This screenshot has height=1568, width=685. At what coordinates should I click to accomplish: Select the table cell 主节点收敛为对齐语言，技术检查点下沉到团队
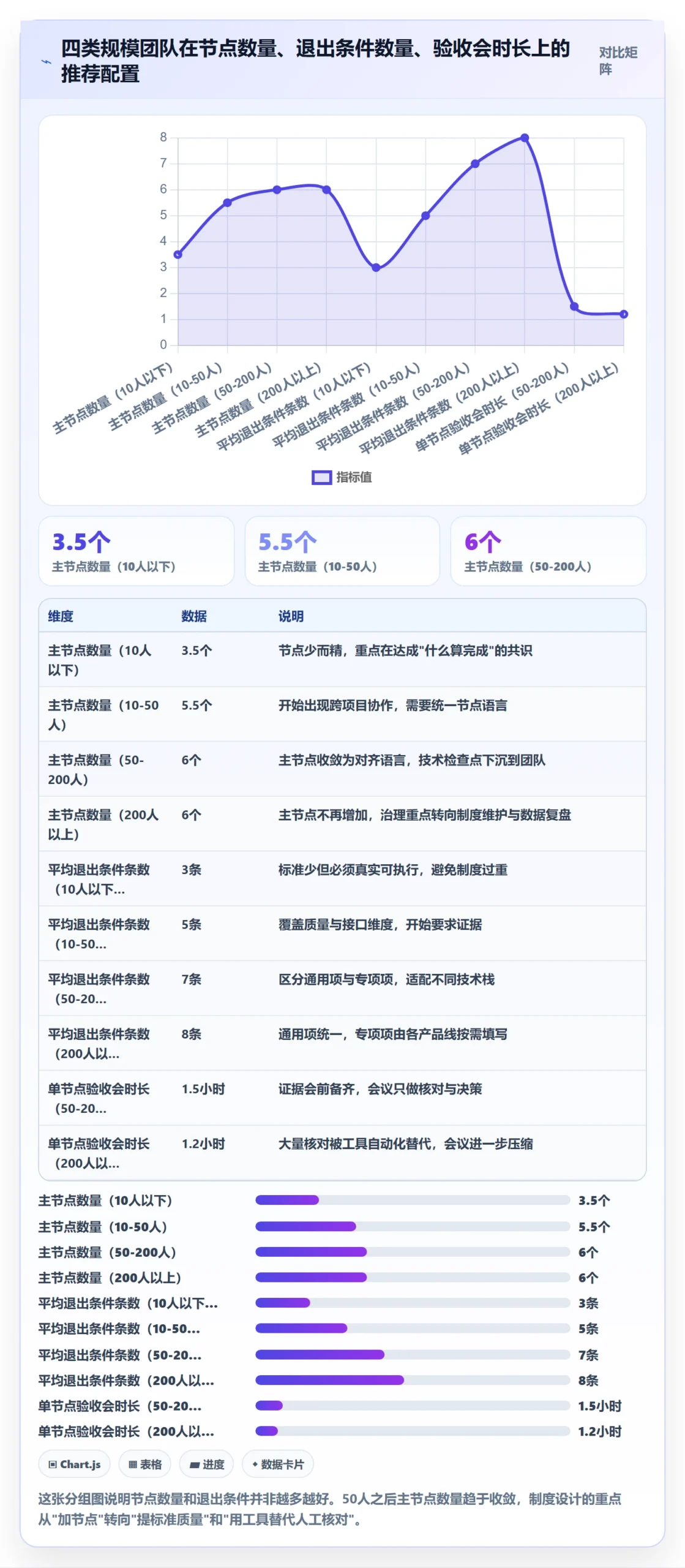pyautogui.click(x=412, y=760)
